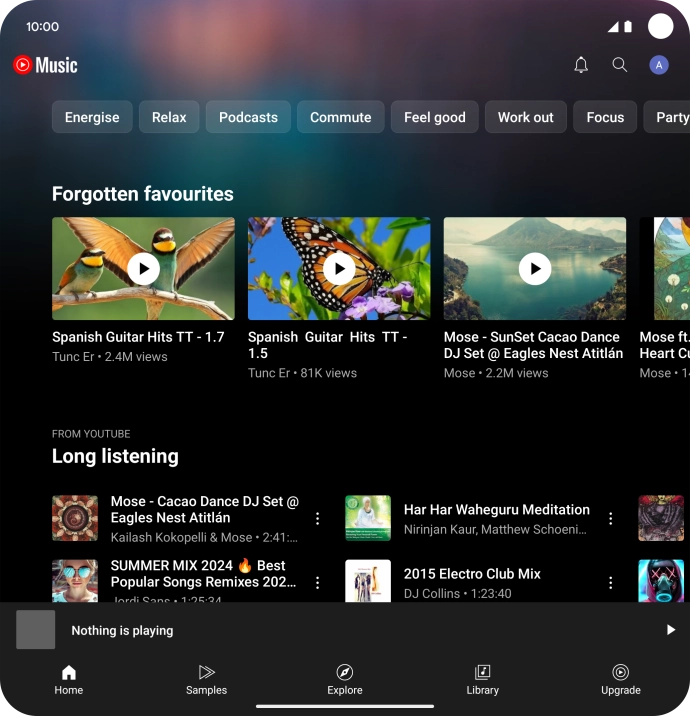This screenshot has height=716, width=690.
Task: Play the butterfly thumbnail video
Action: pos(339,269)
